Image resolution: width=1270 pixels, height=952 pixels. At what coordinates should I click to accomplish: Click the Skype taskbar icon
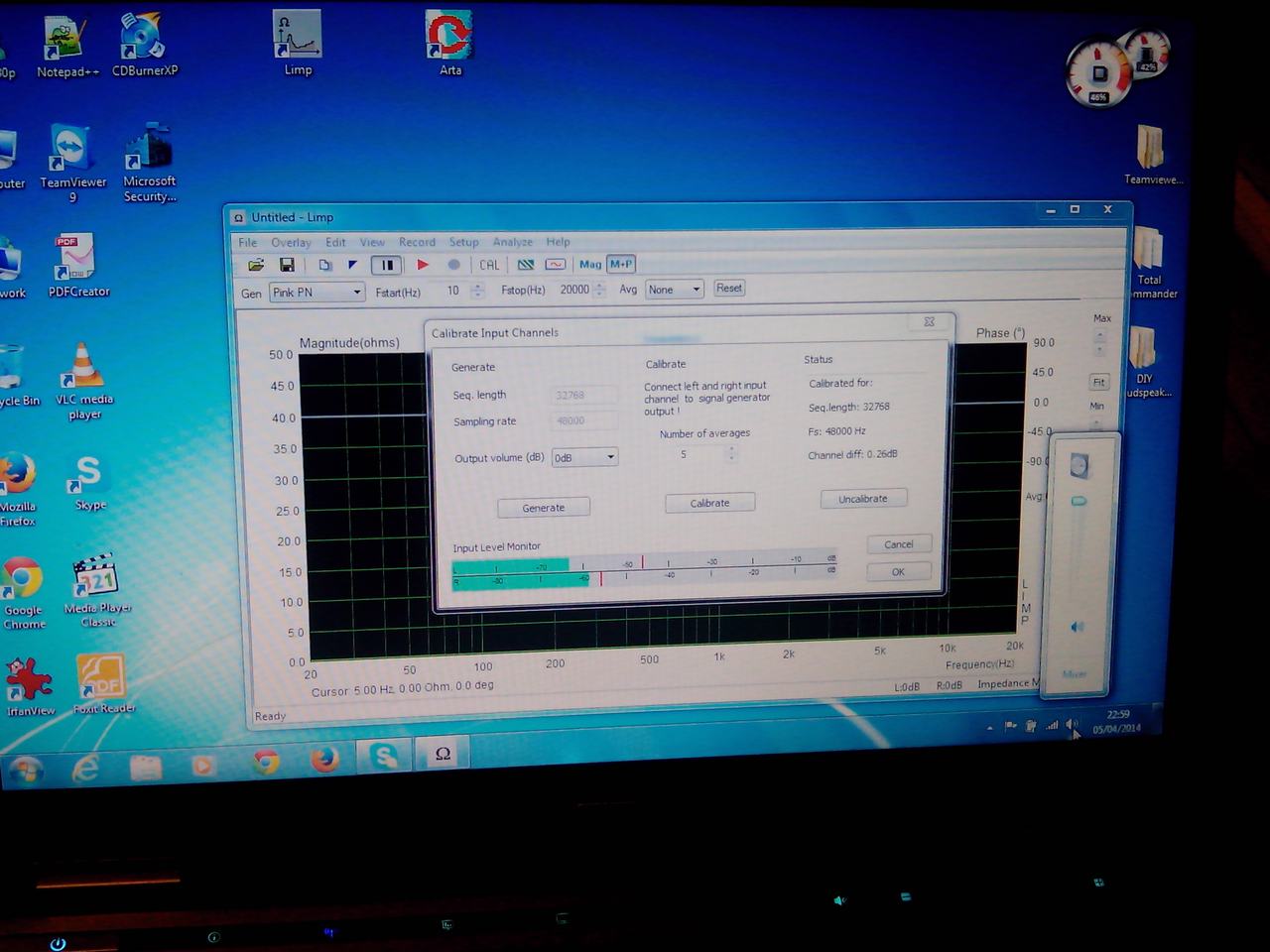(383, 757)
